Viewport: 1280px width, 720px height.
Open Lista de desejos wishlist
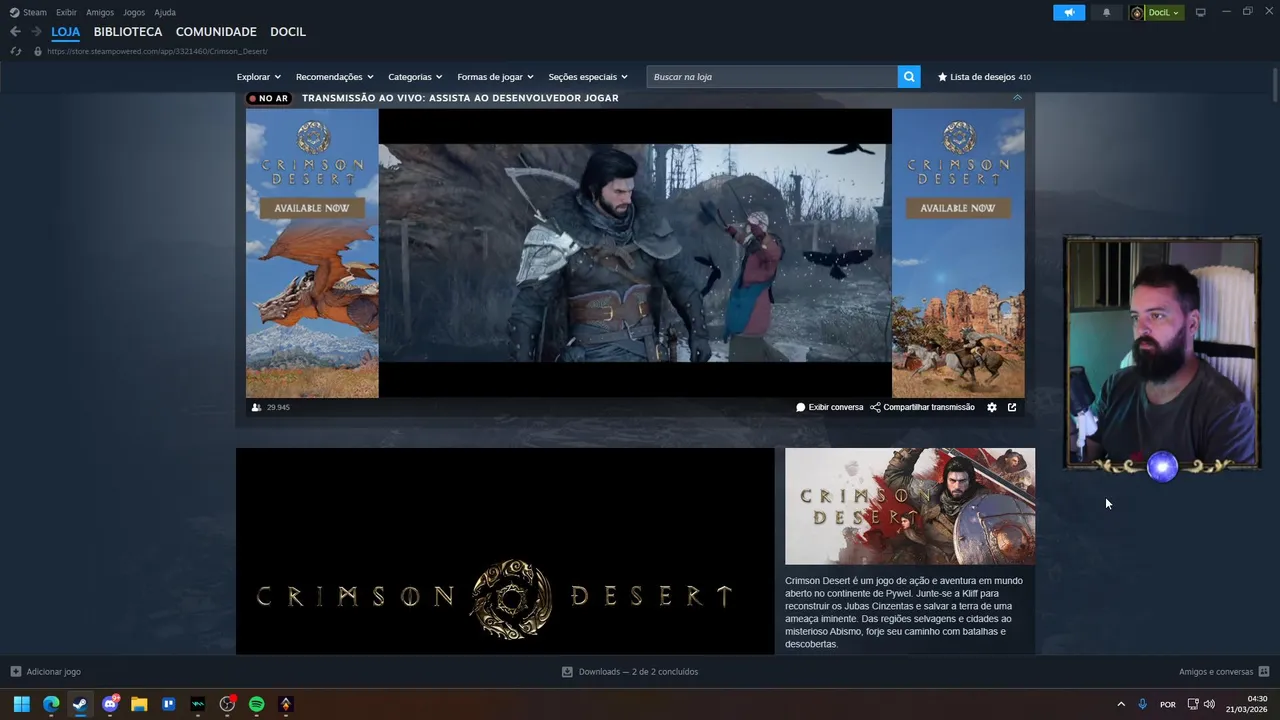[x=984, y=77]
